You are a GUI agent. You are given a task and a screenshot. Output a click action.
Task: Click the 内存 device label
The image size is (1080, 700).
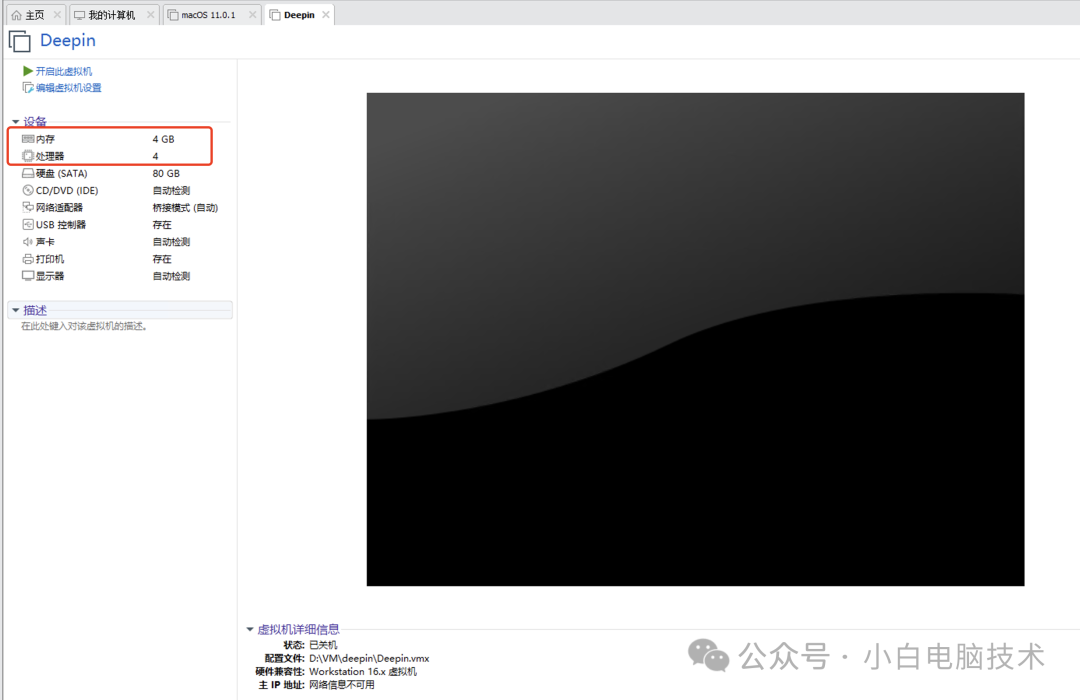click(45, 139)
